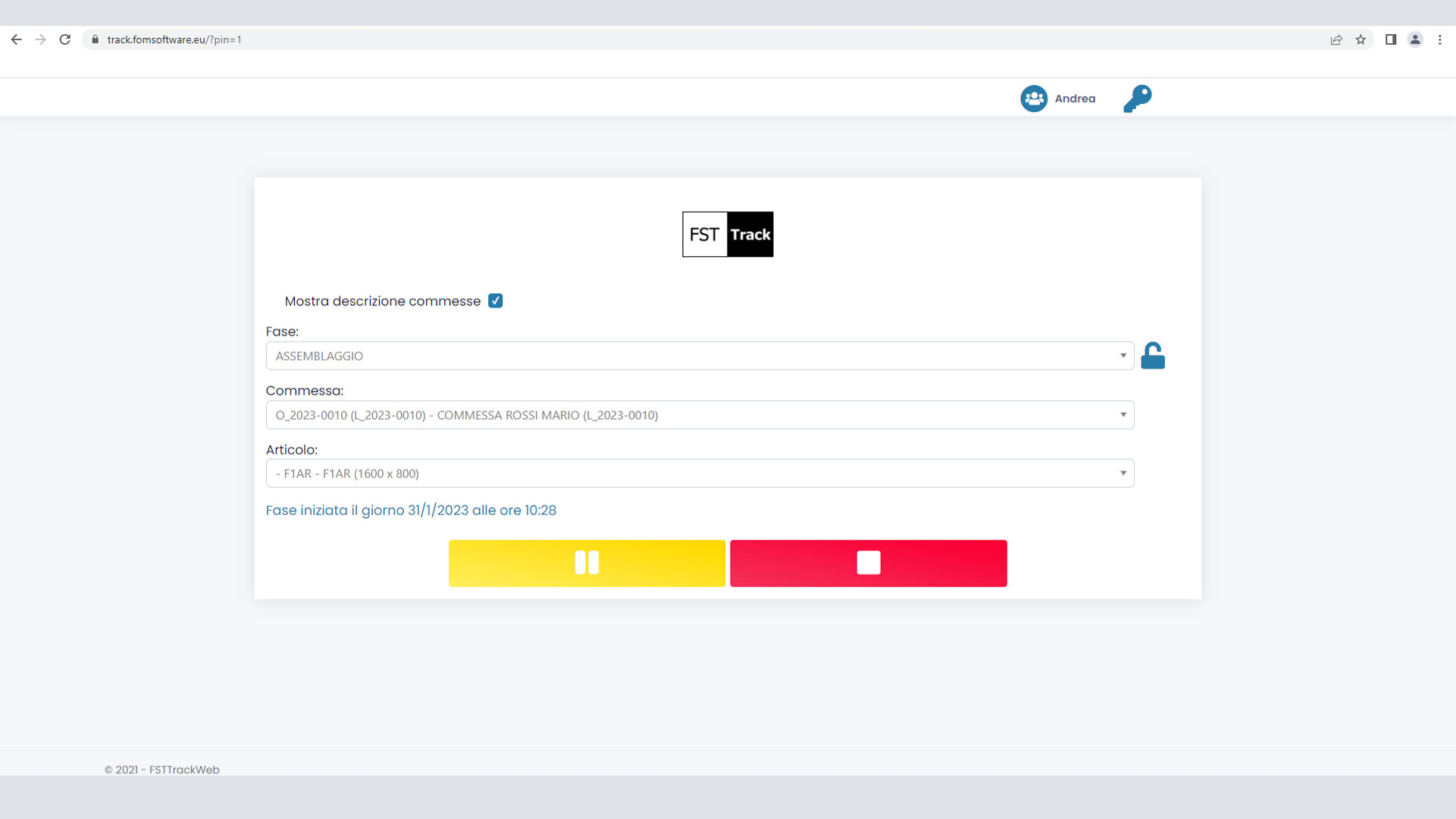
Task: Click the Mostra descrizione commesse label
Action: click(383, 301)
